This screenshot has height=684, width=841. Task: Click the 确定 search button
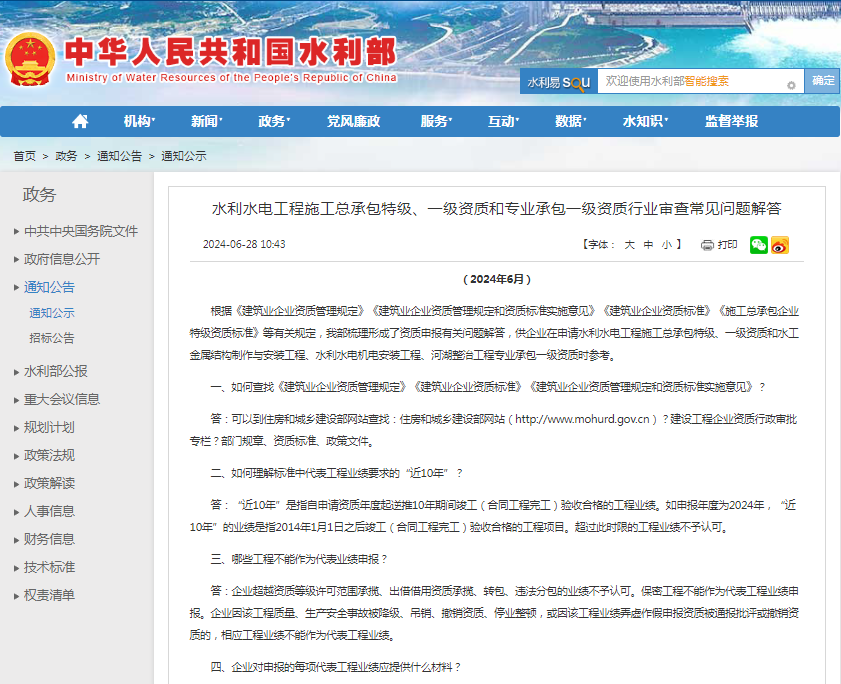tap(822, 80)
